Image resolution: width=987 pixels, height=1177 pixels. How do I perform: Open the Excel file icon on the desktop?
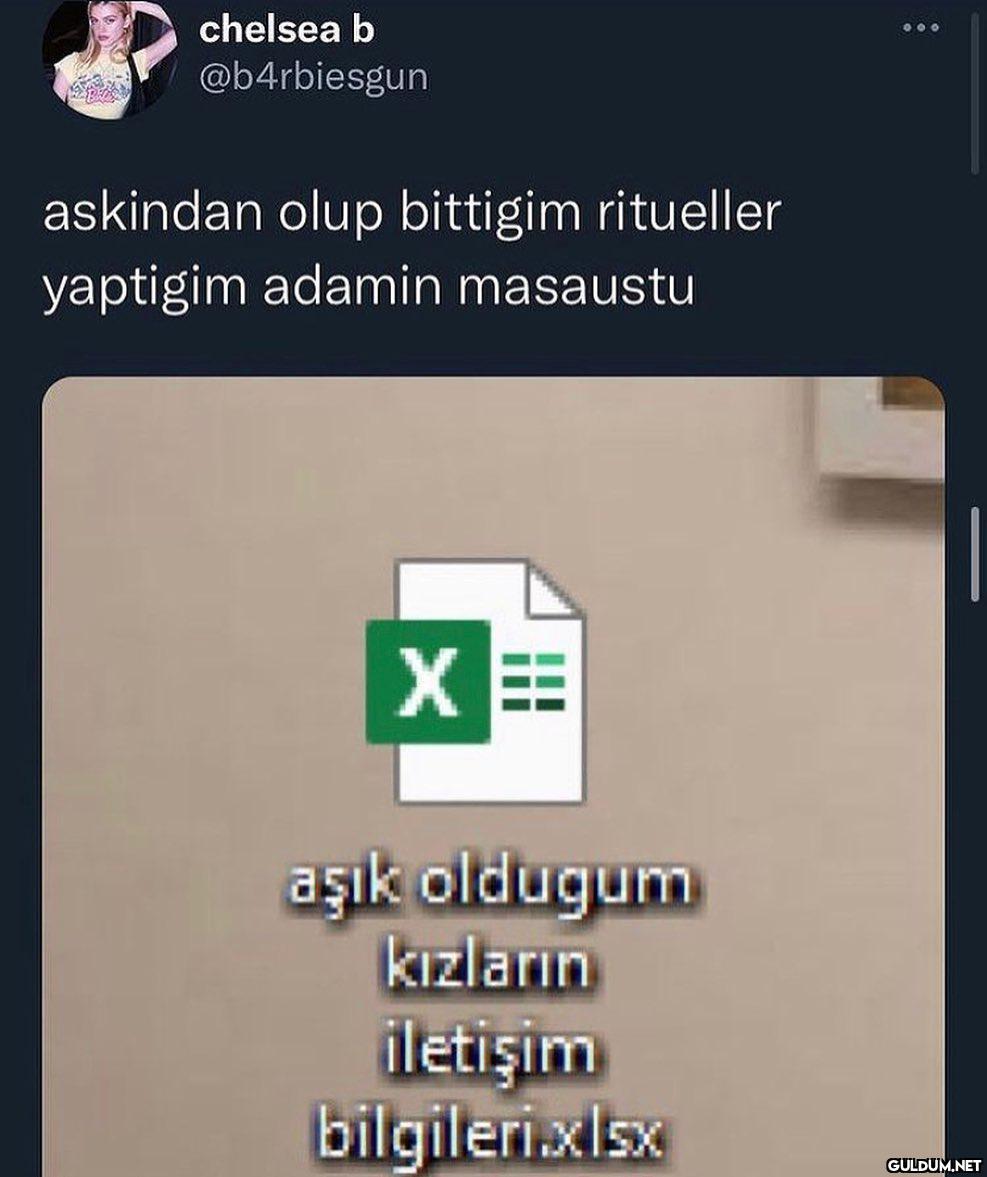coord(475,681)
